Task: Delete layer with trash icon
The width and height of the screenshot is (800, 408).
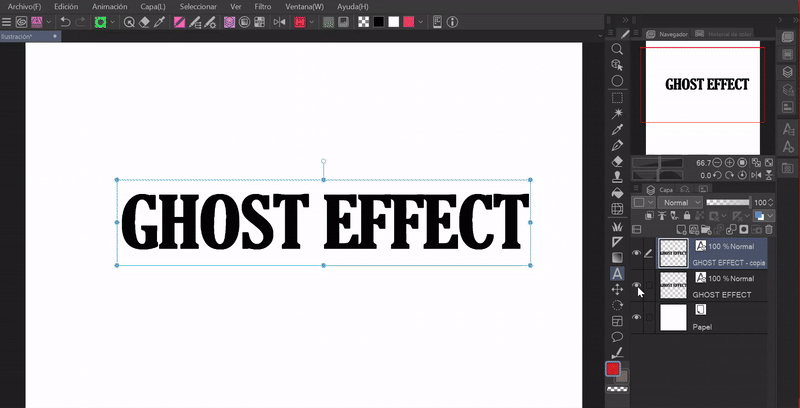Action: click(x=769, y=230)
